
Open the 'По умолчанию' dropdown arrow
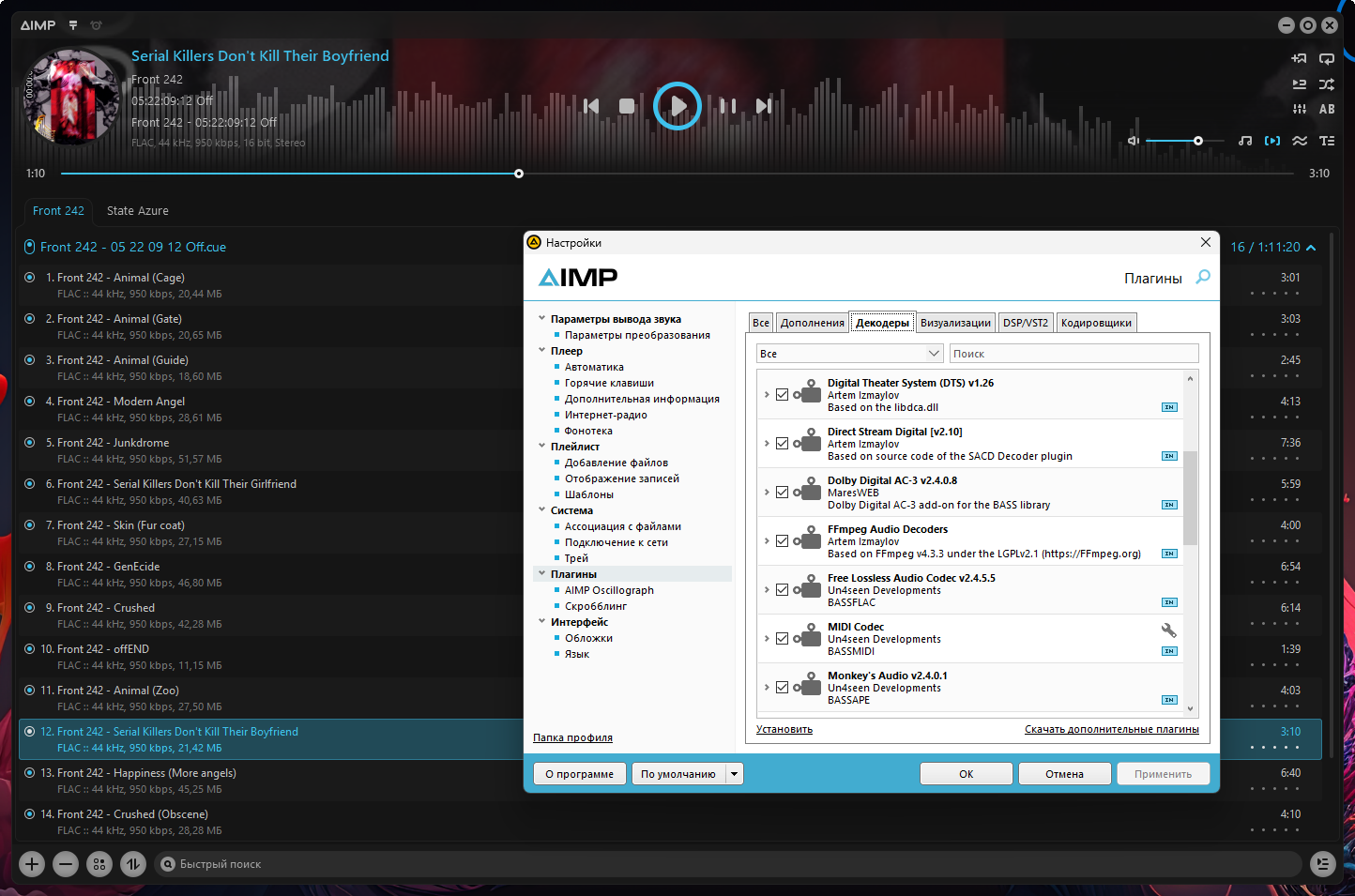click(735, 774)
